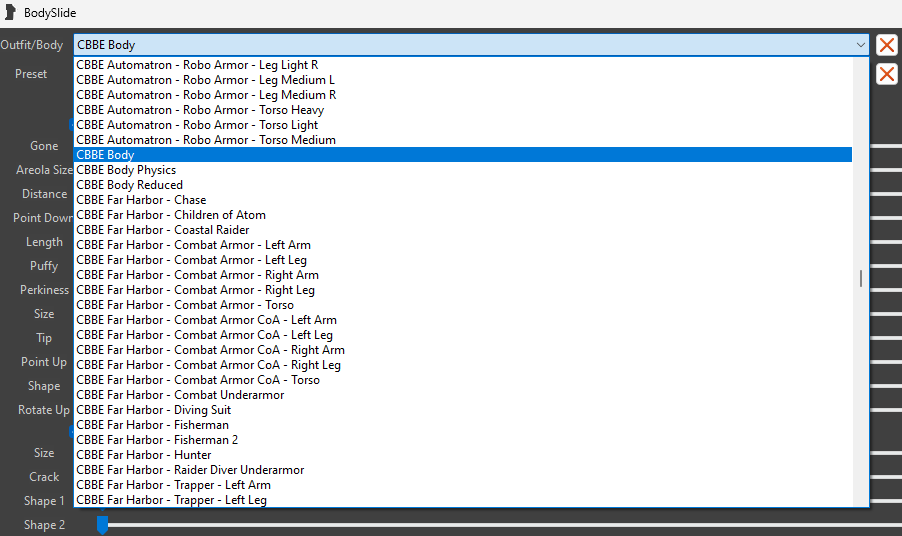Click the BodySlide app icon in title bar

click(10, 12)
